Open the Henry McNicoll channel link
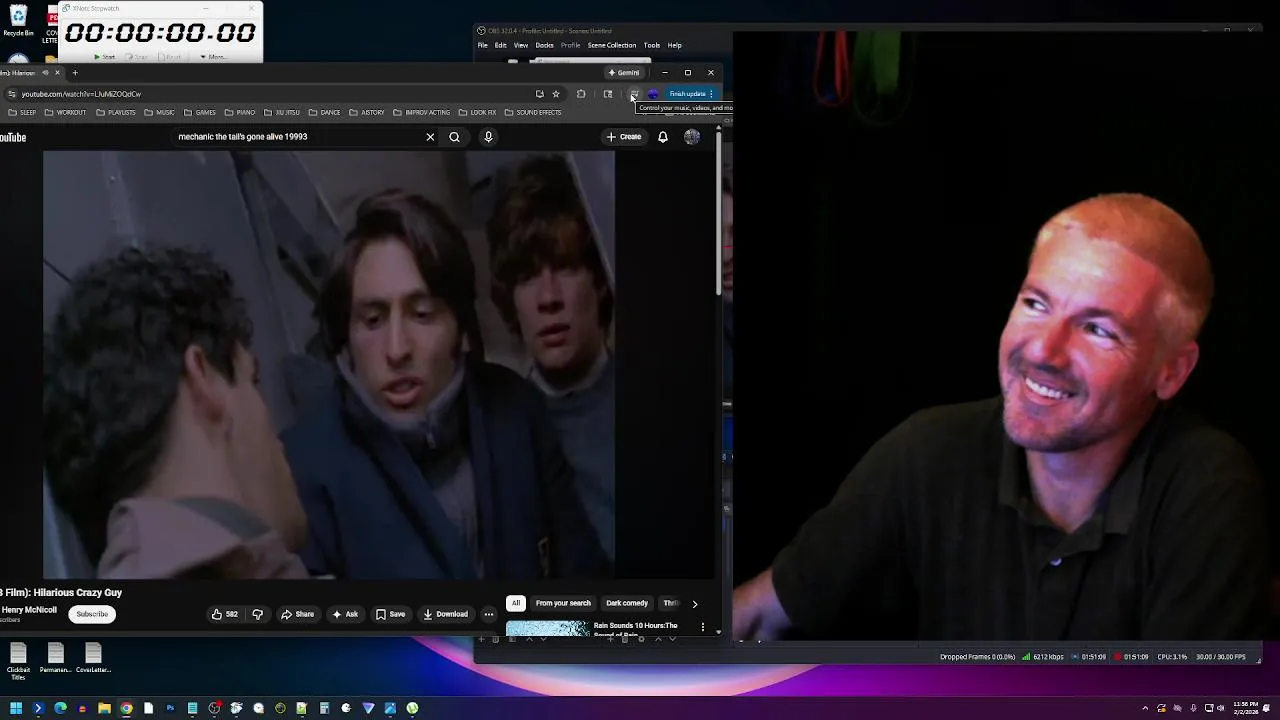The width and height of the screenshot is (1280, 720). [x=29, y=610]
